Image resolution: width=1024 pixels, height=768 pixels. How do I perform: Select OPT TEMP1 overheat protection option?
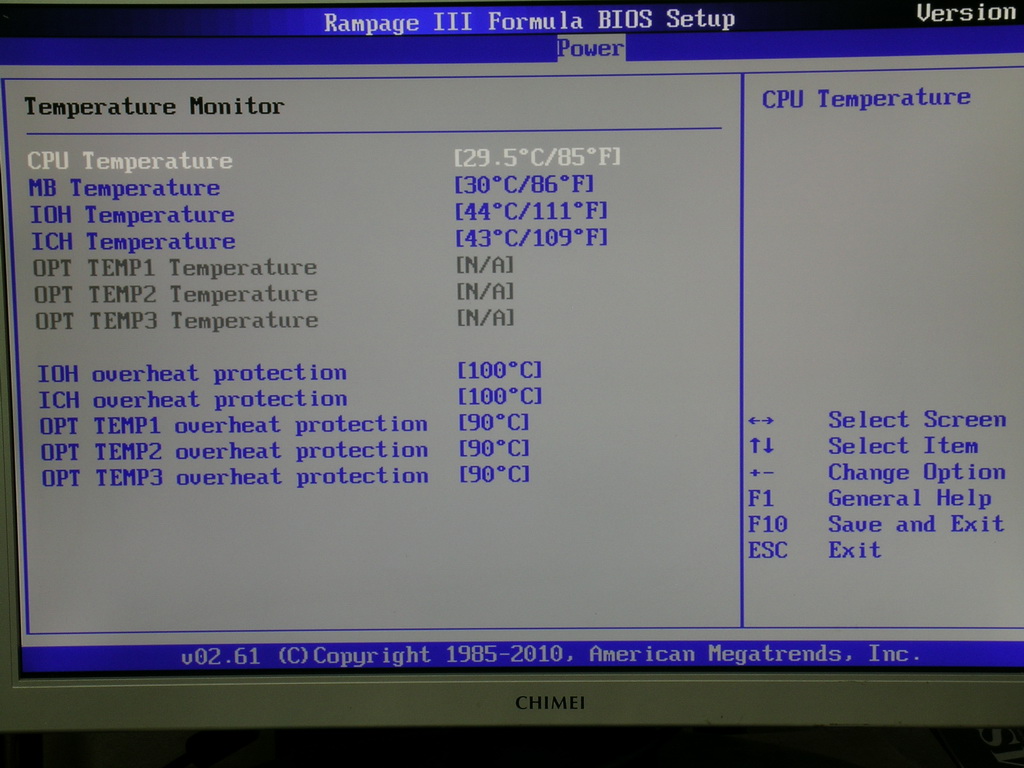(234, 426)
